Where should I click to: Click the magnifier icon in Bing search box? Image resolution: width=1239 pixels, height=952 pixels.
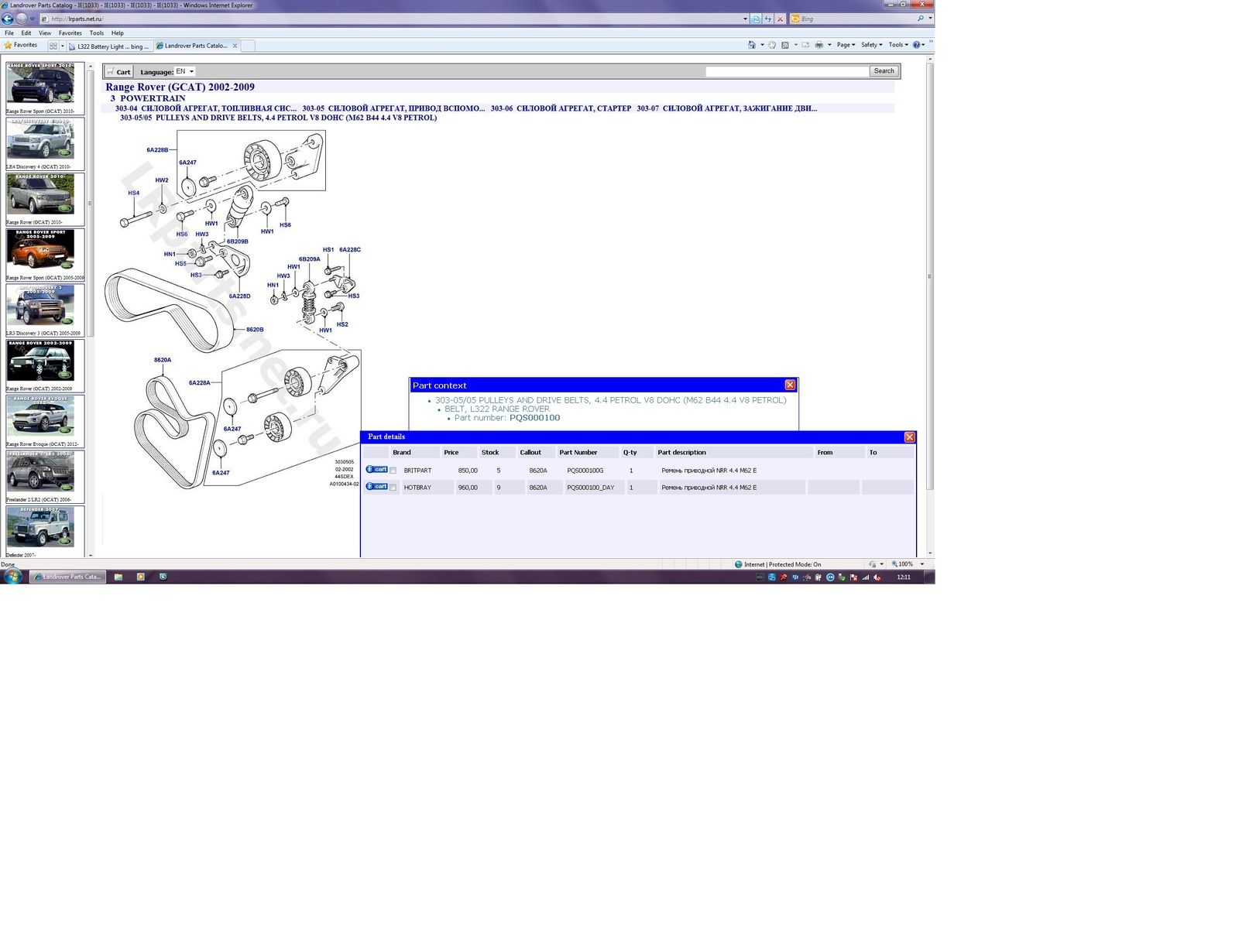pos(920,19)
